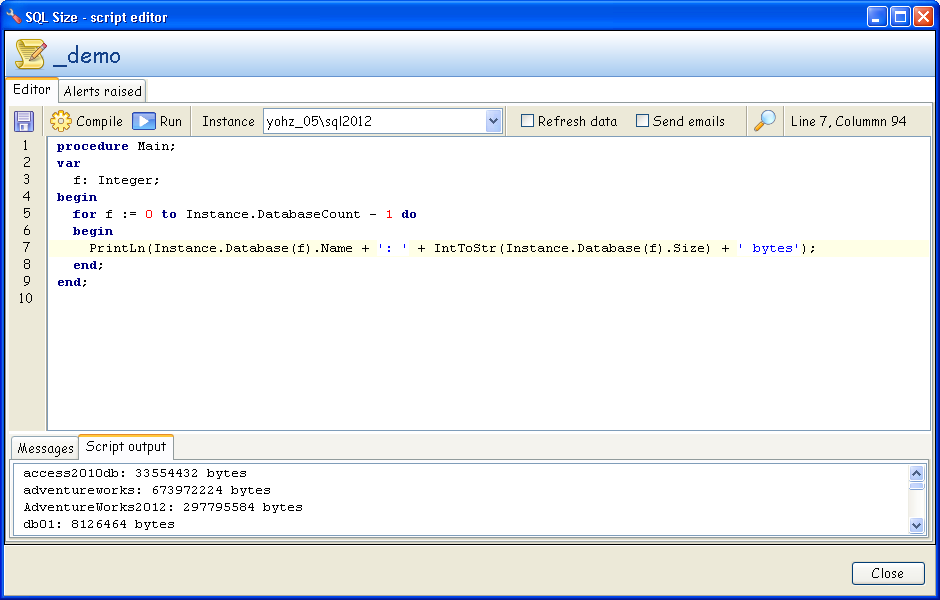Minimize the SQL Size script editor window
Image resolution: width=940 pixels, height=600 pixels.
click(x=877, y=17)
